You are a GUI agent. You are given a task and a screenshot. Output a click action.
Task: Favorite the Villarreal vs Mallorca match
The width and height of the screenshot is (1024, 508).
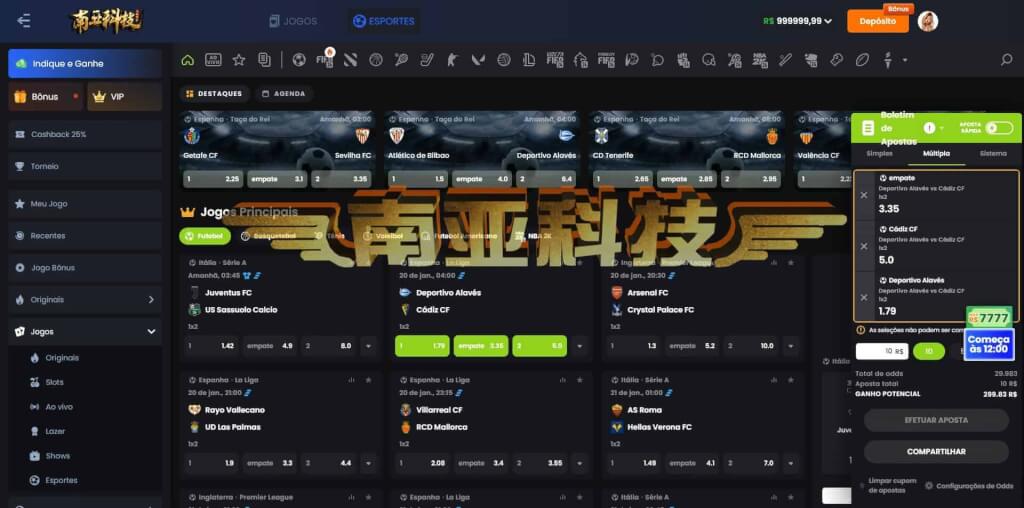pyautogui.click(x=580, y=380)
